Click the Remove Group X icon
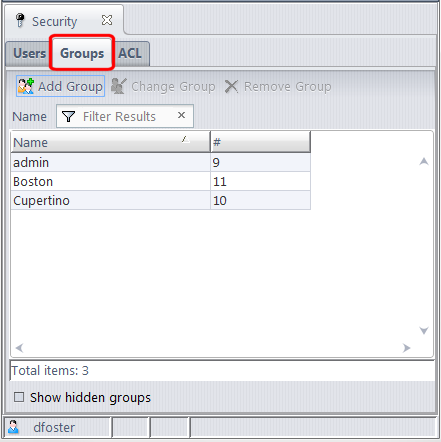The height and width of the screenshot is (442, 441). coord(231,86)
